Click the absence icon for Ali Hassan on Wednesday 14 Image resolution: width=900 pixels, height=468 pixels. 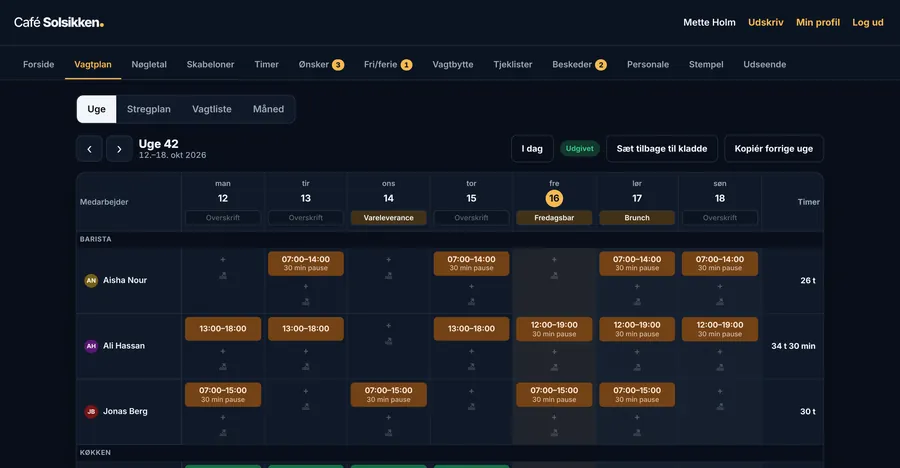click(x=389, y=341)
